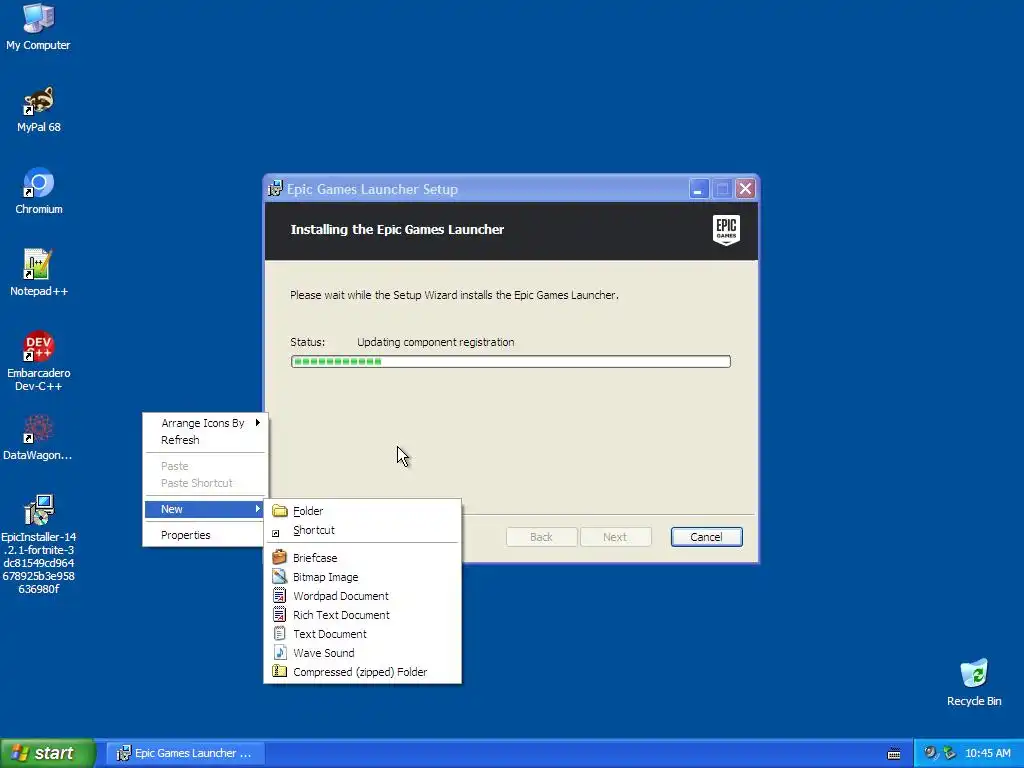Click Refresh in the context menu
Viewport: 1024px width, 768px height.
tap(205, 440)
